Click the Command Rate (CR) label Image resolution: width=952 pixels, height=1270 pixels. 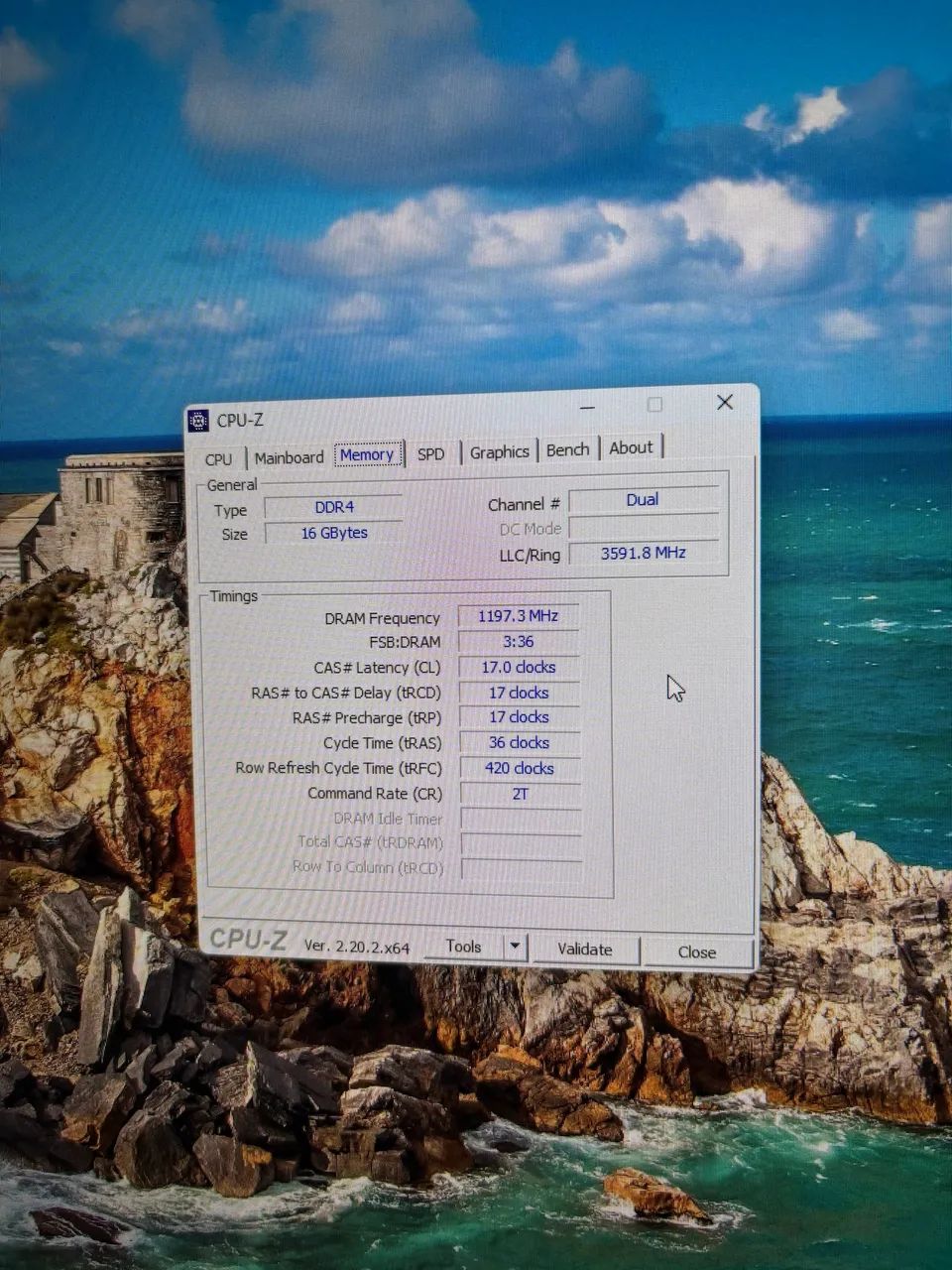tap(375, 794)
